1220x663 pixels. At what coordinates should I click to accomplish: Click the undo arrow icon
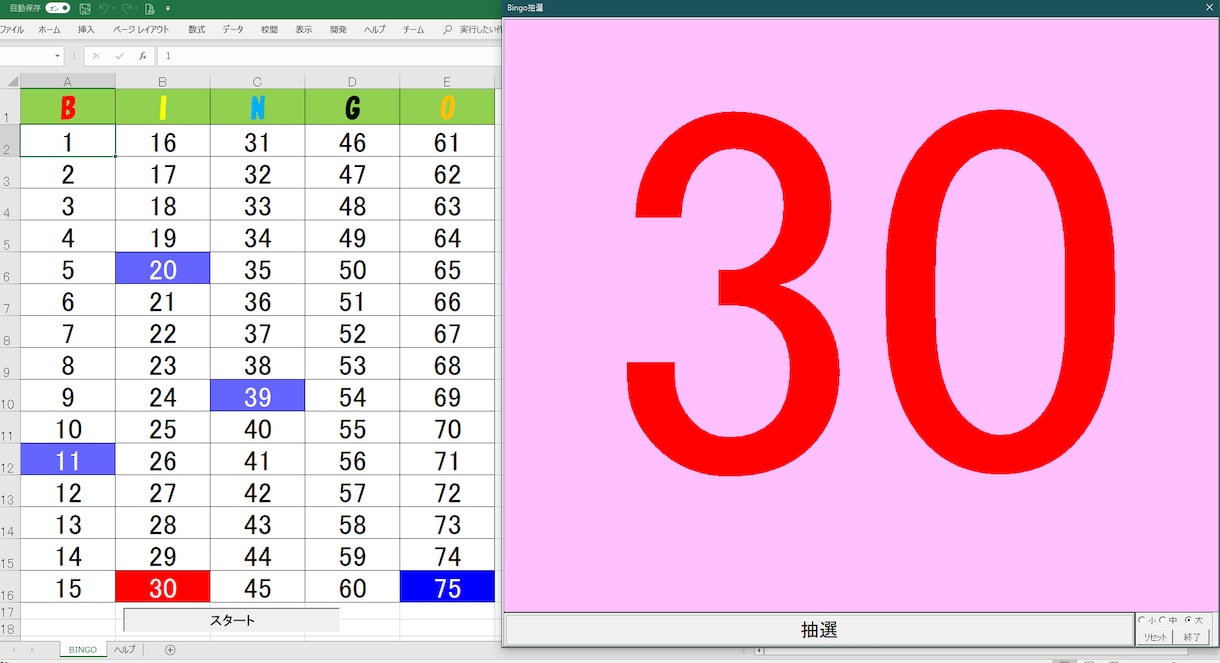click(x=104, y=8)
